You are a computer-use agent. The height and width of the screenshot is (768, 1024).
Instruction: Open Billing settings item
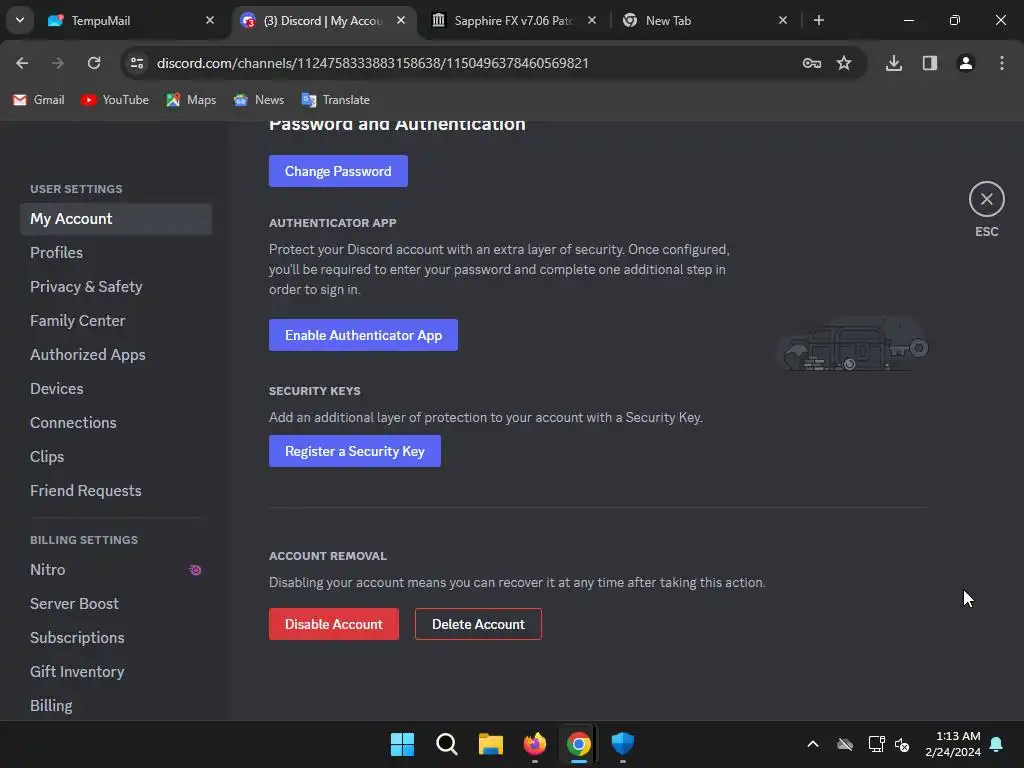pyautogui.click(x=116, y=705)
